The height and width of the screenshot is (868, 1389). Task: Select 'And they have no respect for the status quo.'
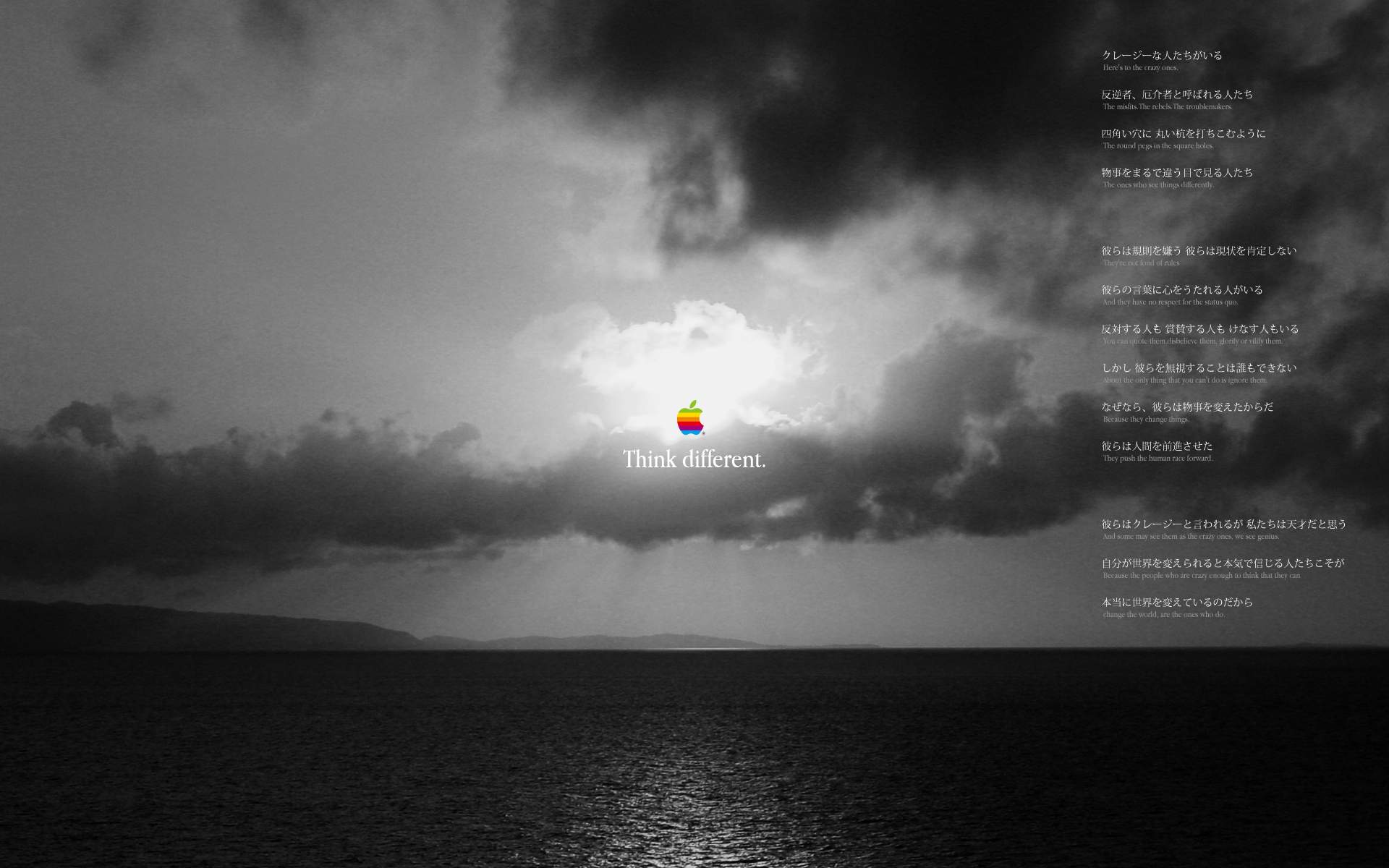[1171, 302]
